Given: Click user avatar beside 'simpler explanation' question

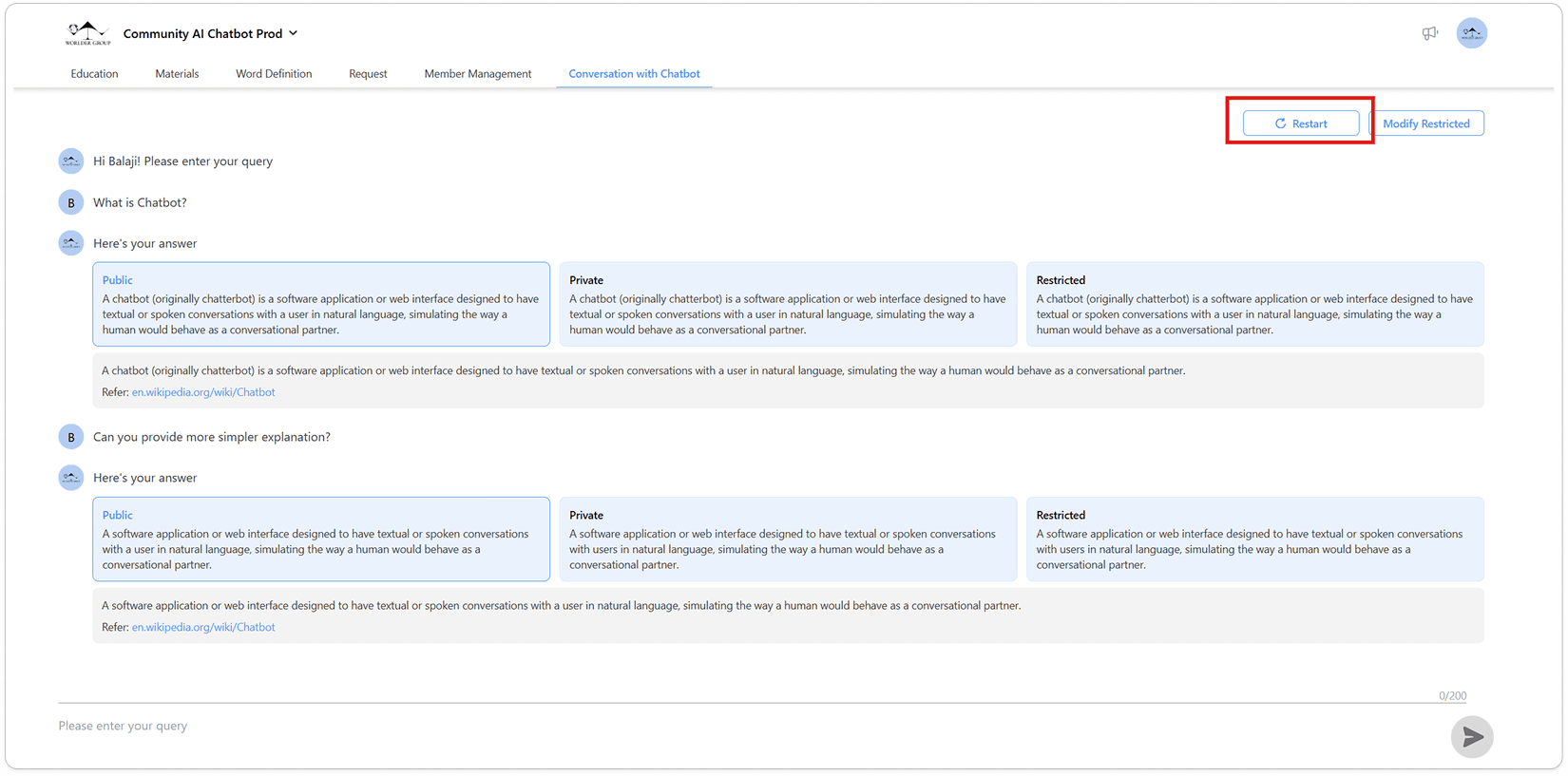Looking at the screenshot, I should 71,437.
